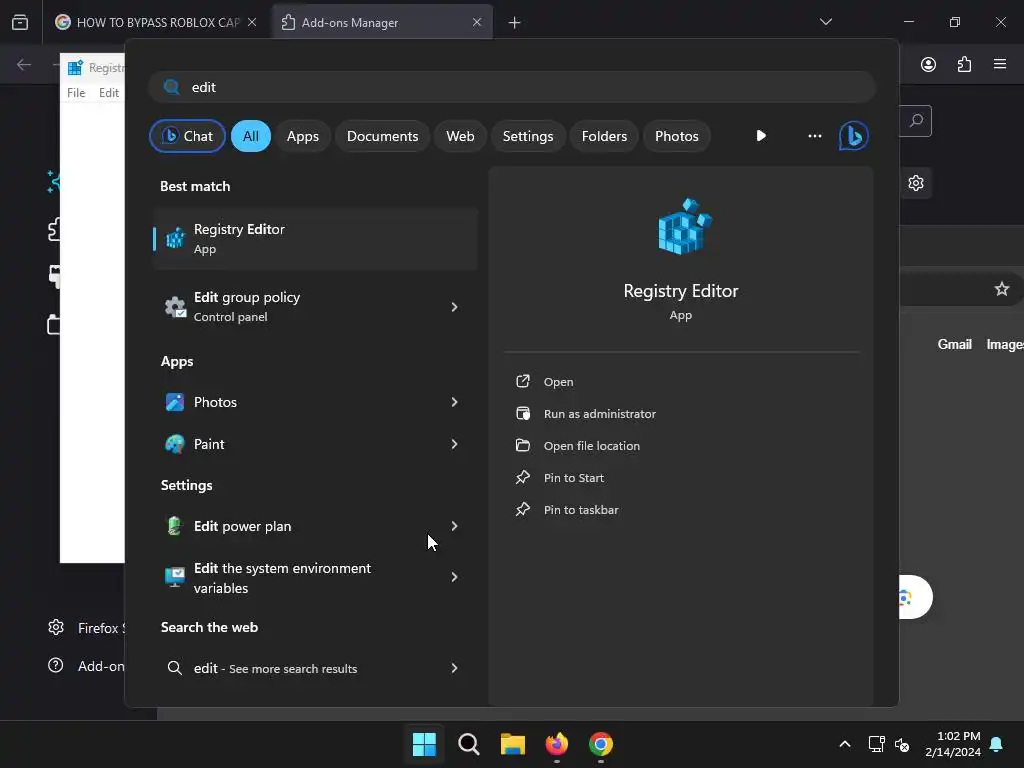Open Firefox extensions puzzle icon

click(x=964, y=64)
